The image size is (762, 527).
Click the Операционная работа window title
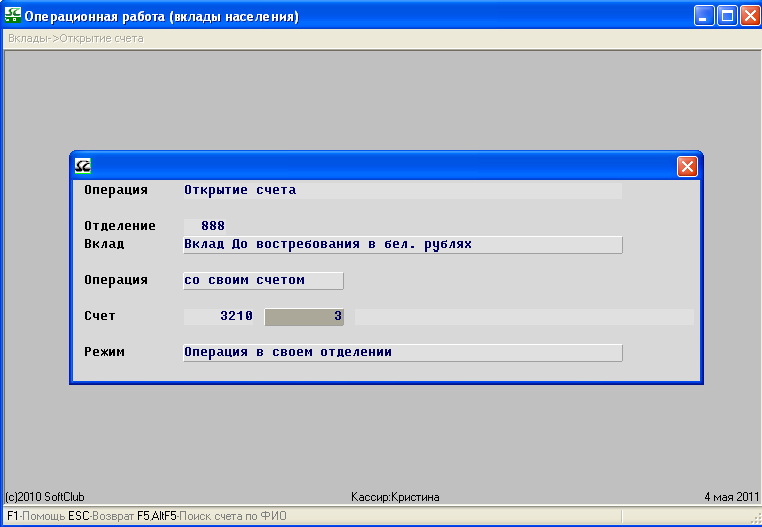pos(161,17)
